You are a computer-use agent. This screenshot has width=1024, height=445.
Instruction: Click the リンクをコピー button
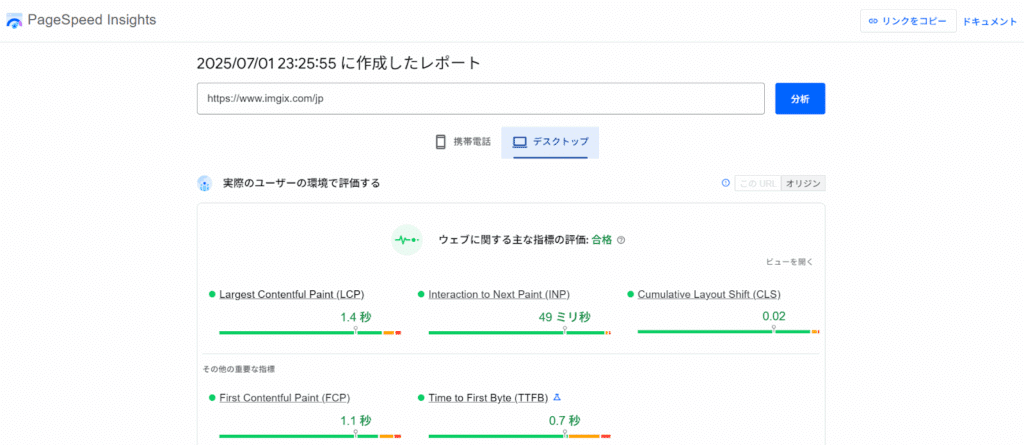[x=907, y=21]
